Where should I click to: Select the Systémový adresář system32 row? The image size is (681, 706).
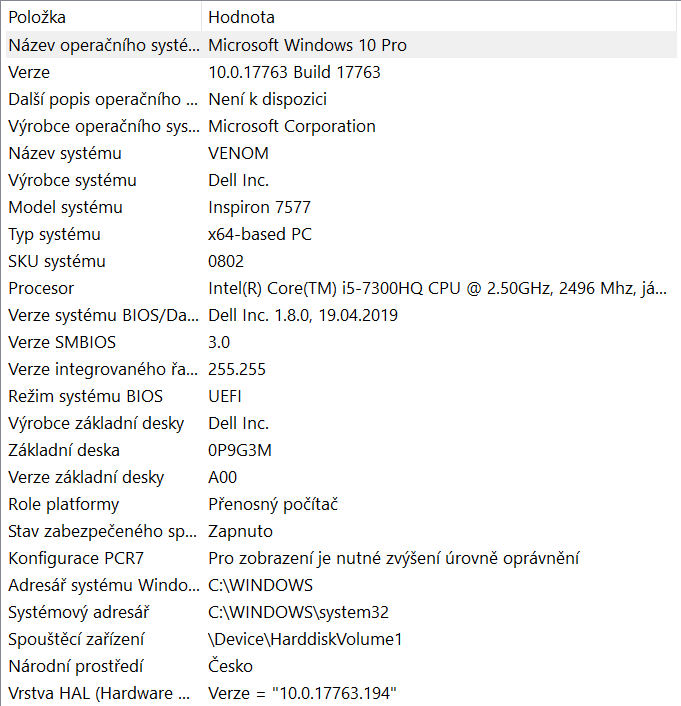297,612
